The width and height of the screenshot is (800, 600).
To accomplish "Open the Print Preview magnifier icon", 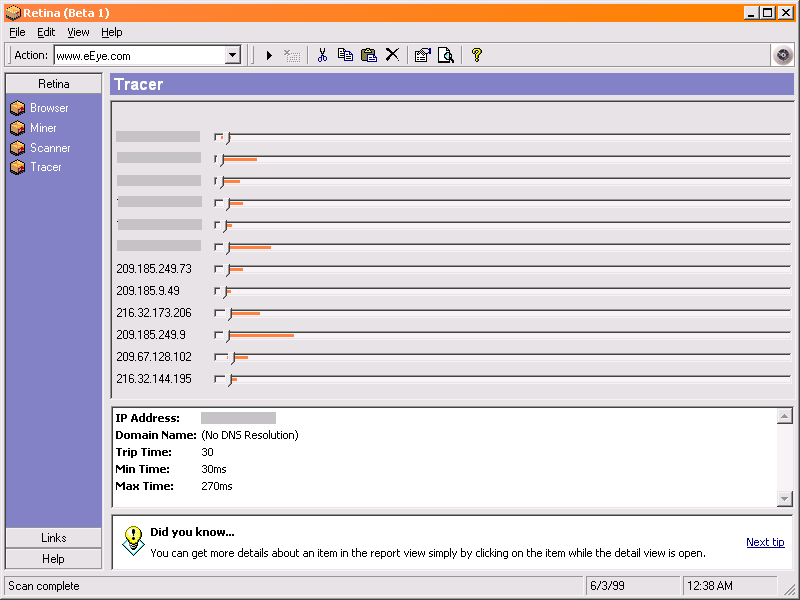I will [x=446, y=55].
